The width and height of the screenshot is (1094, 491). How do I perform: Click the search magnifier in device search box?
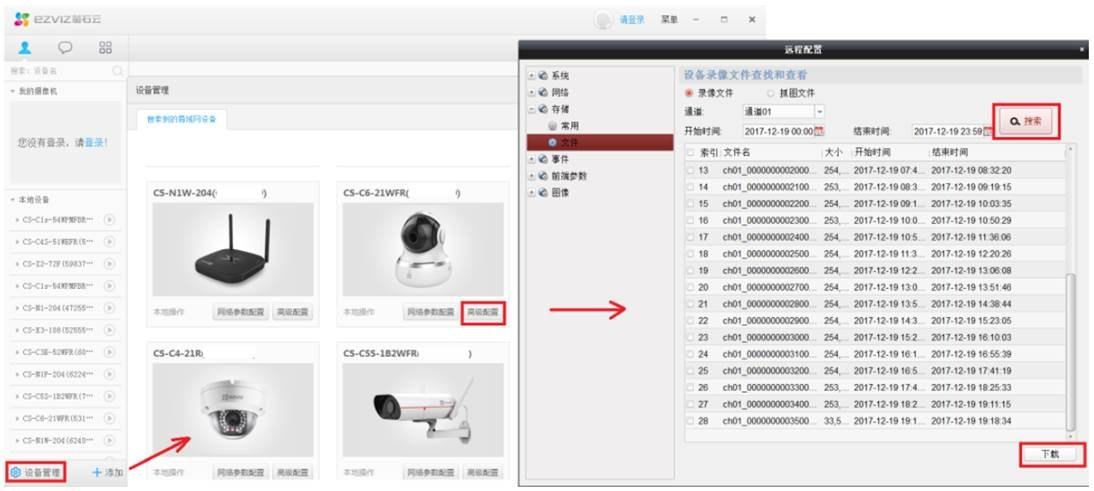[x=118, y=71]
